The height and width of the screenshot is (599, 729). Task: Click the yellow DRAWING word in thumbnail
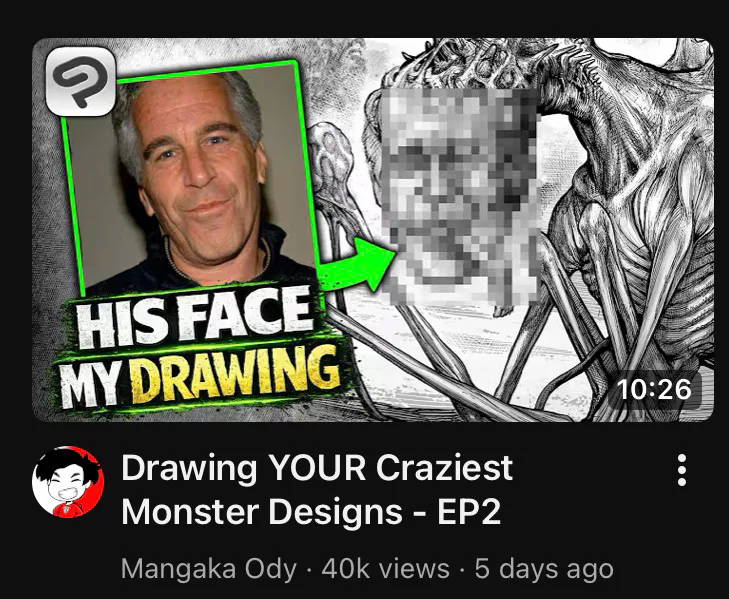(234, 376)
